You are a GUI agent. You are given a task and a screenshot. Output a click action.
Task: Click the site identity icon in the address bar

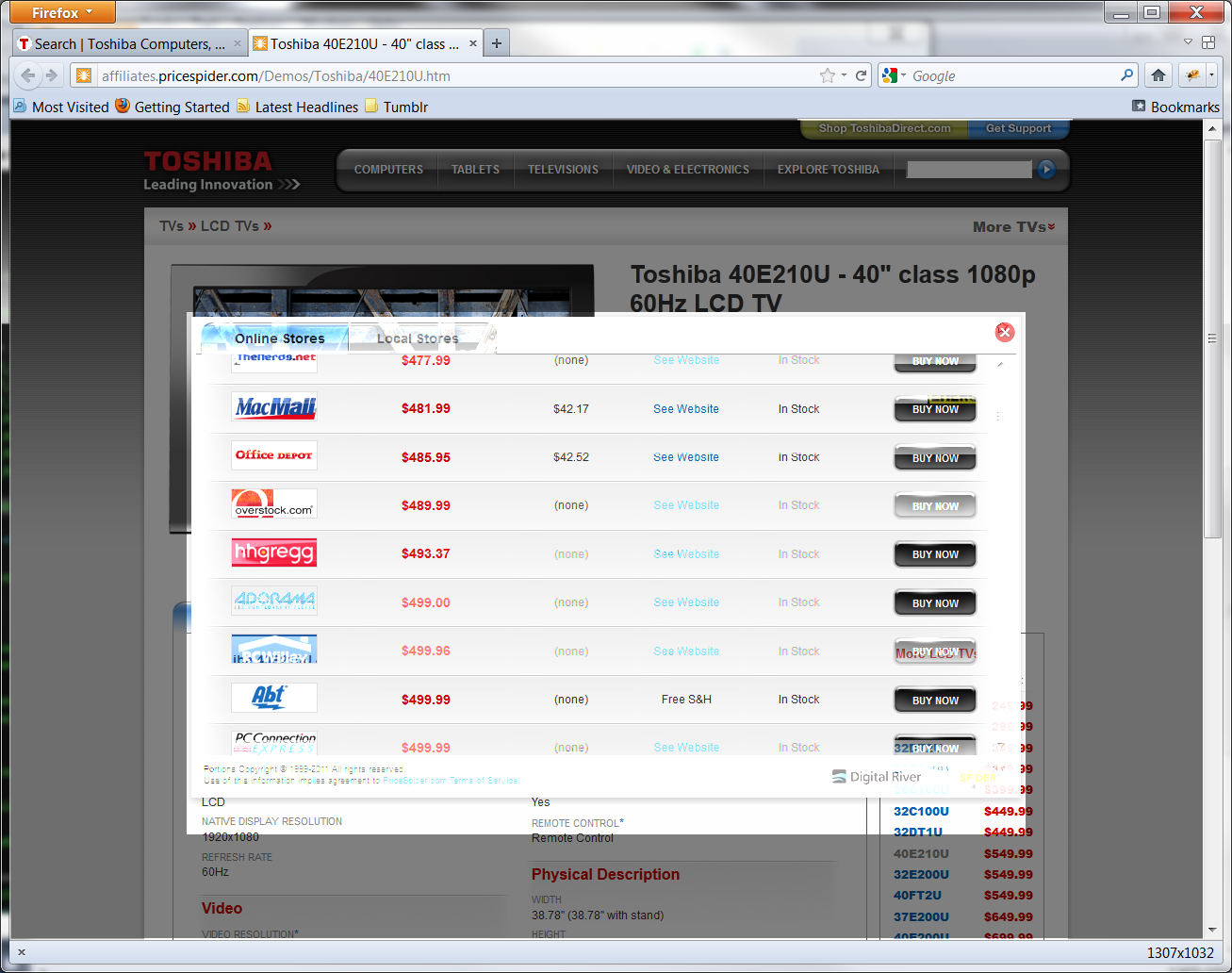(x=84, y=75)
